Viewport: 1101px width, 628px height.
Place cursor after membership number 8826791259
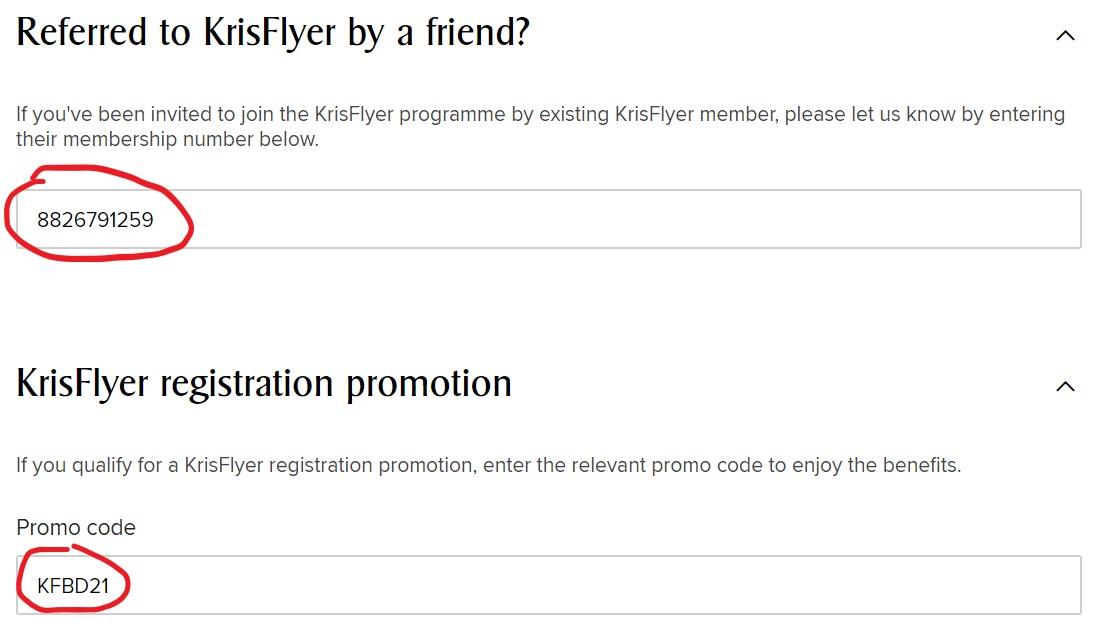point(155,220)
